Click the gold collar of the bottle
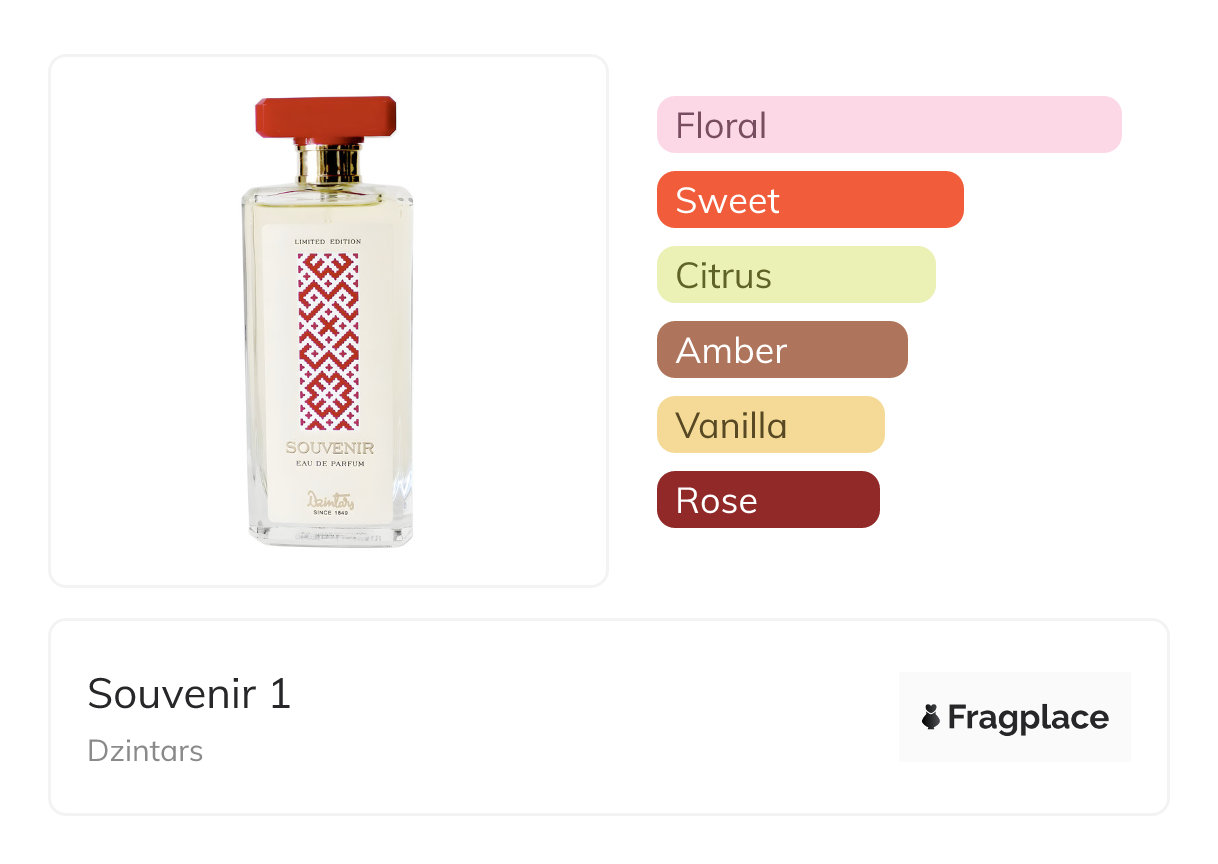 click(328, 163)
